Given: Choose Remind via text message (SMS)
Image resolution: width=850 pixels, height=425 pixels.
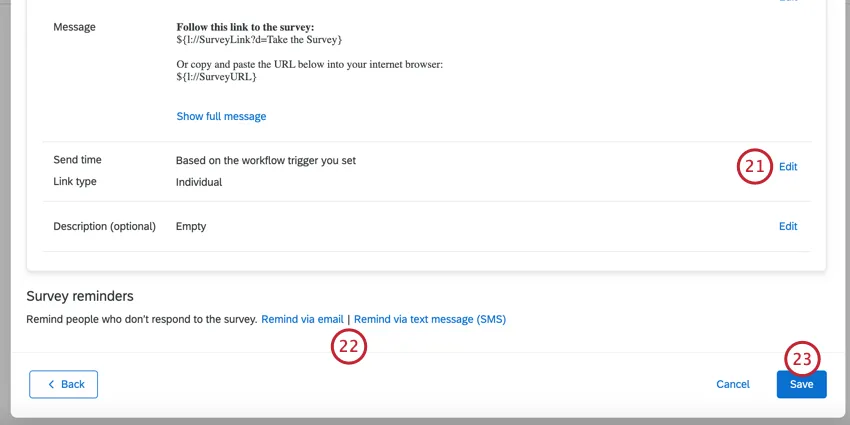Looking at the screenshot, I should (x=430, y=319).
